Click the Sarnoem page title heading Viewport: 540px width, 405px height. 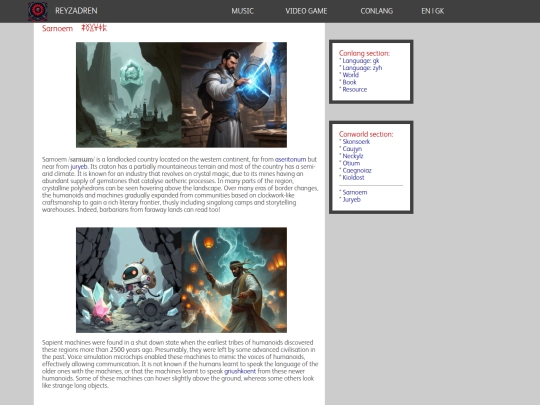(x=57, y=29)
